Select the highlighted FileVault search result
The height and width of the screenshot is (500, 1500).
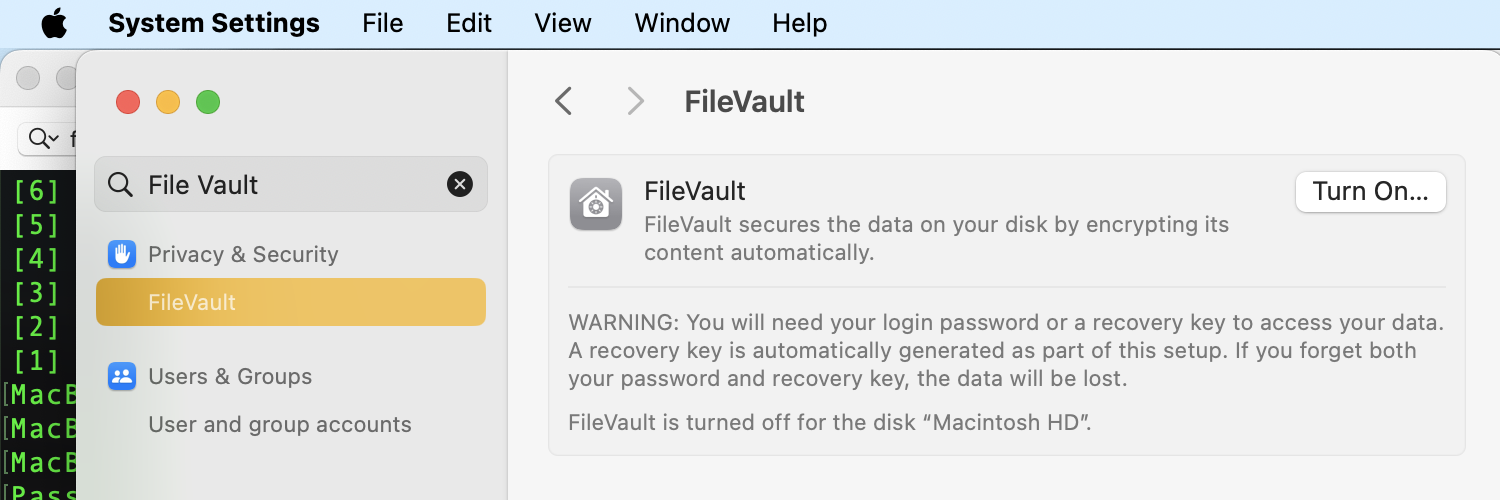(290, 302)
